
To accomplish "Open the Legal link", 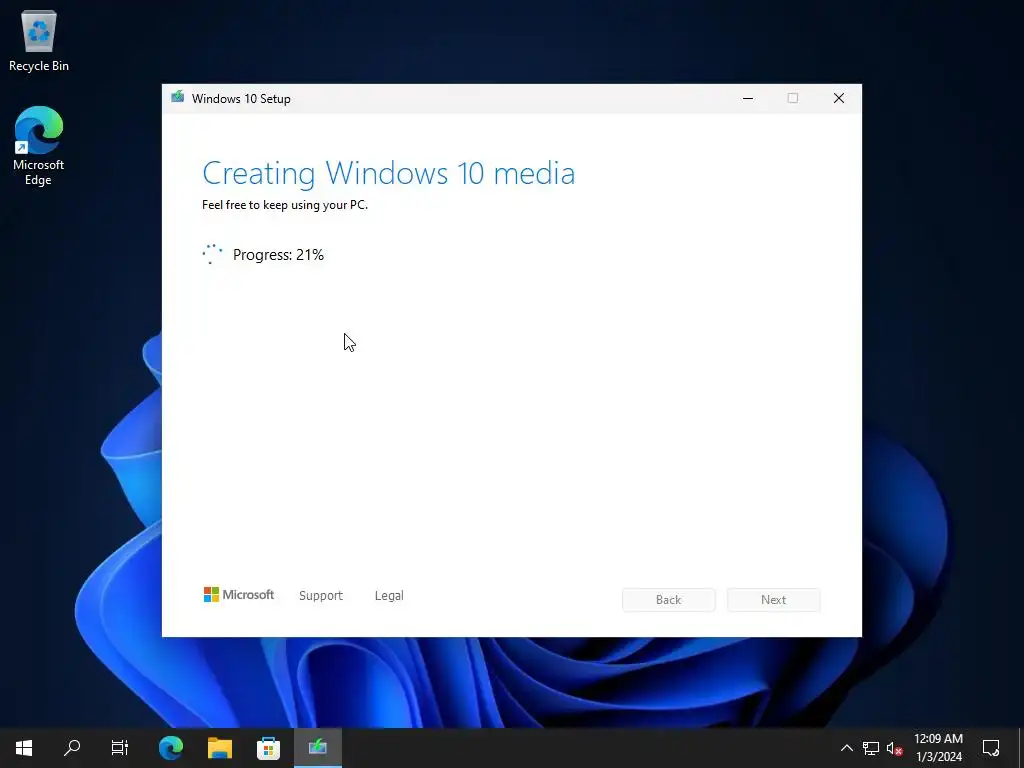I will pyautogui.click(x=389, y=596).
